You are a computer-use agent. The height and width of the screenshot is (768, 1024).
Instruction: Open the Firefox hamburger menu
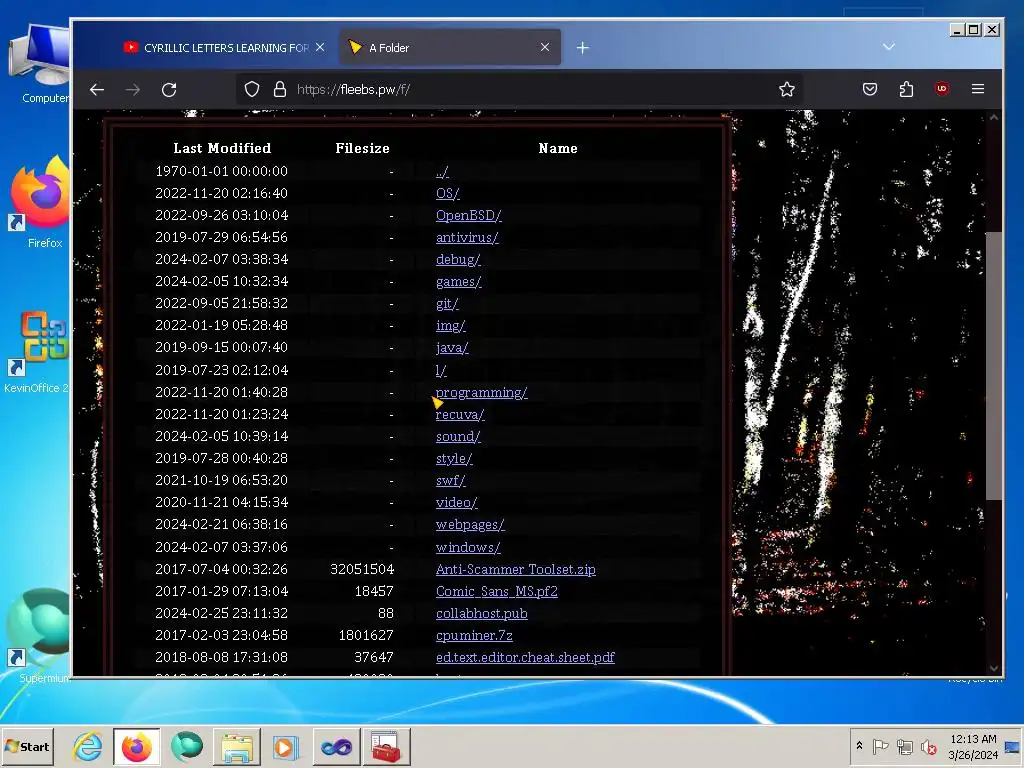tap(978, 89)
